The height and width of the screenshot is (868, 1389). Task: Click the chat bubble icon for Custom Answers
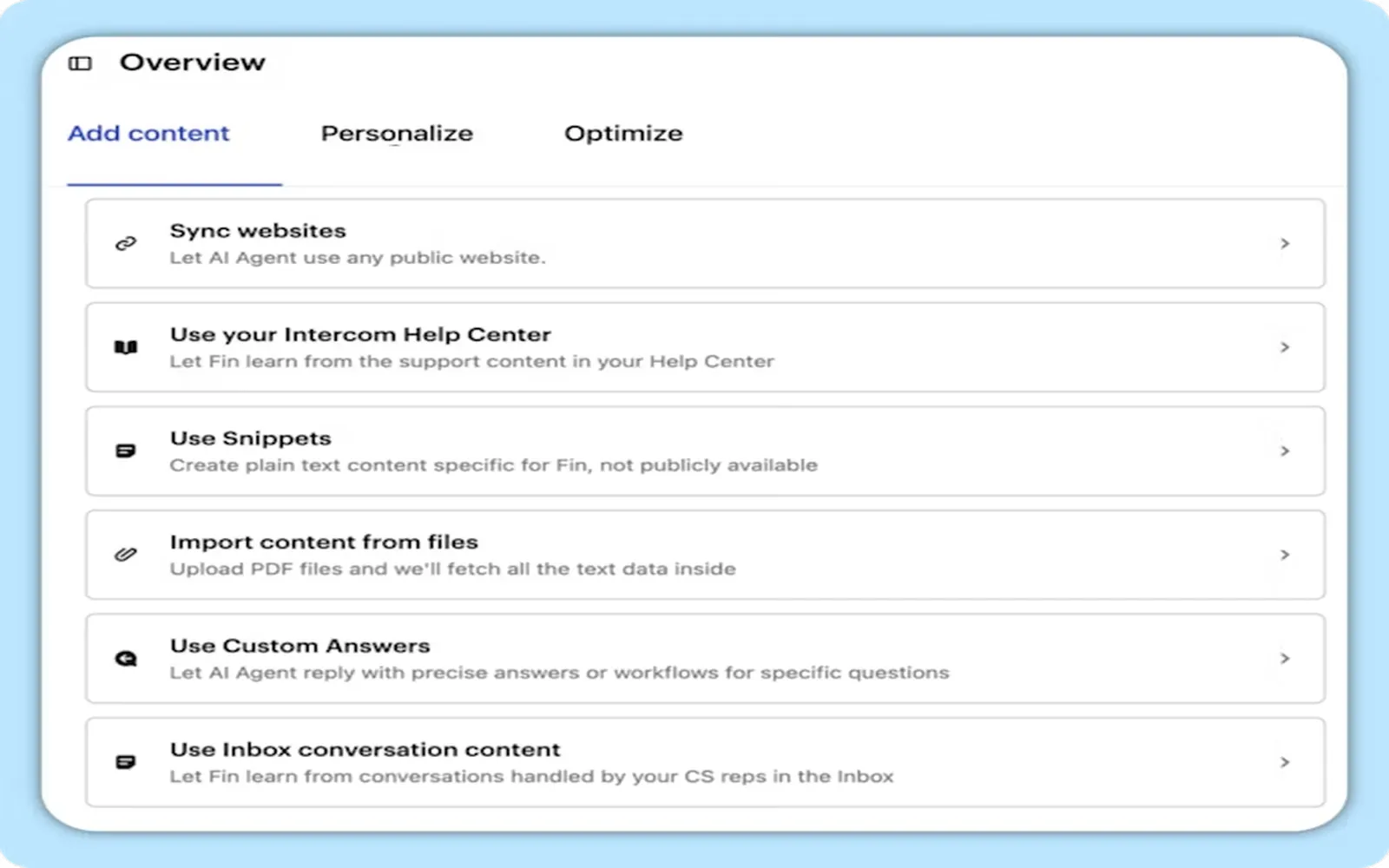tap(126, 658)
